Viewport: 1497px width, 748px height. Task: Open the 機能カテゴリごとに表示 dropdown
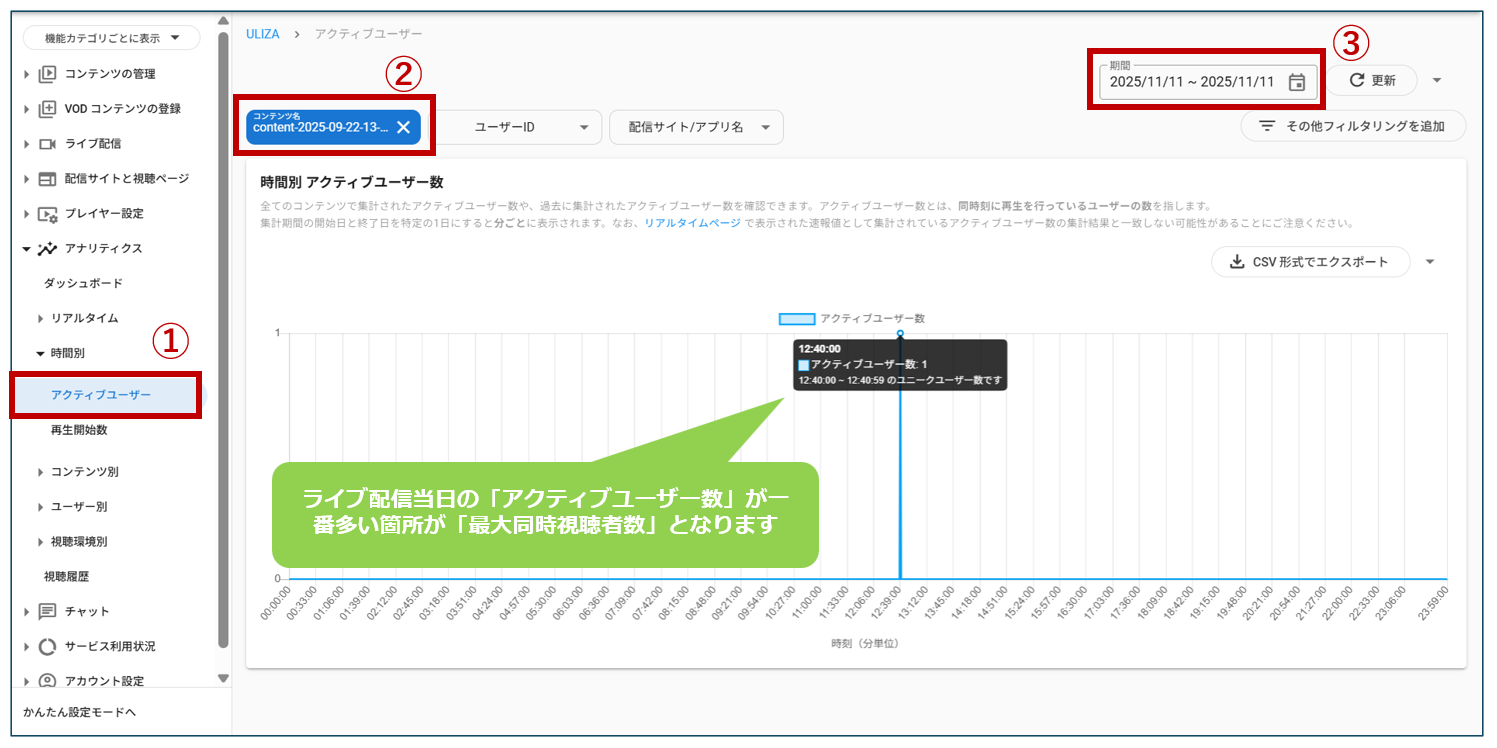(112, 38)
